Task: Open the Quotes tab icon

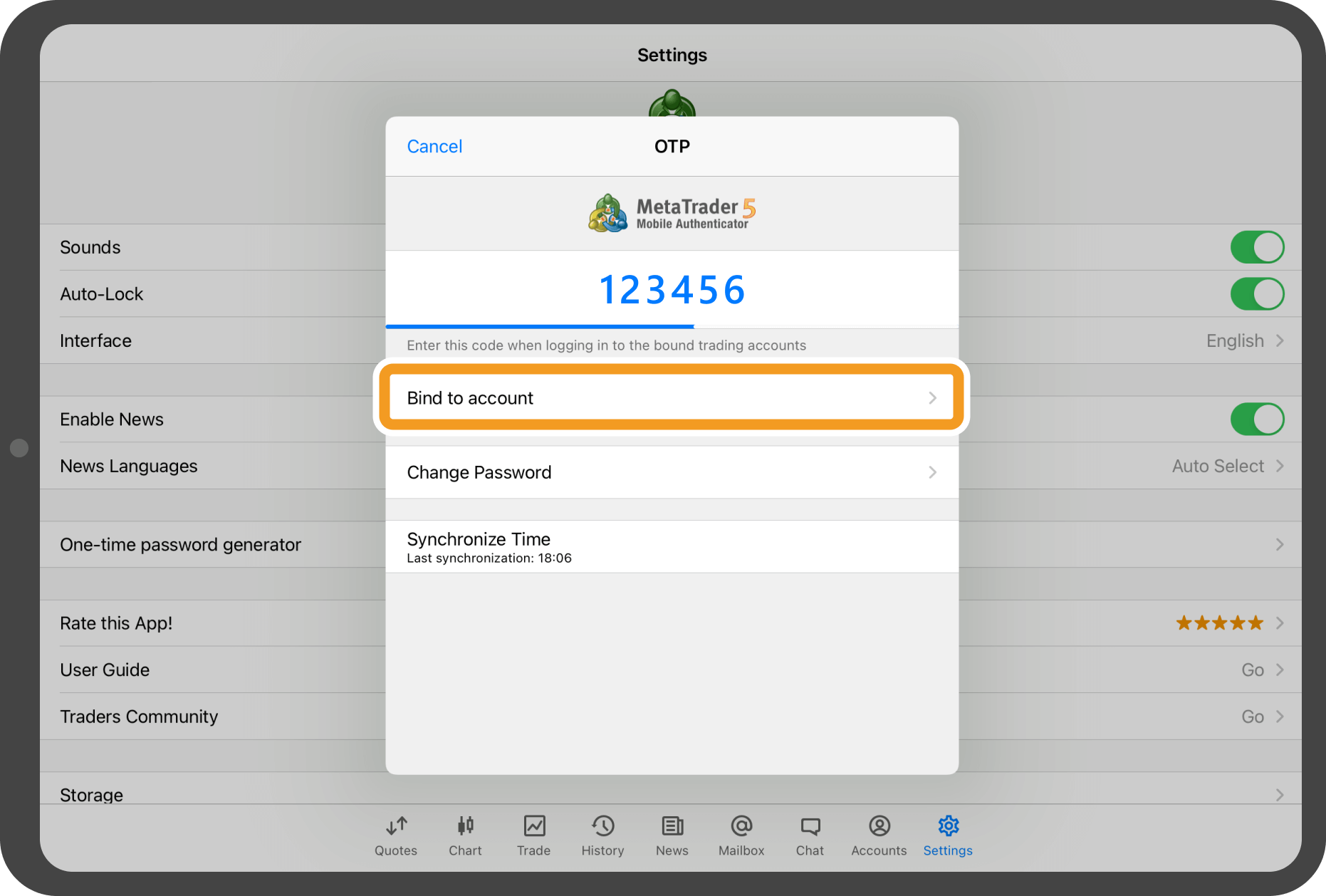Action: (396, 826)
